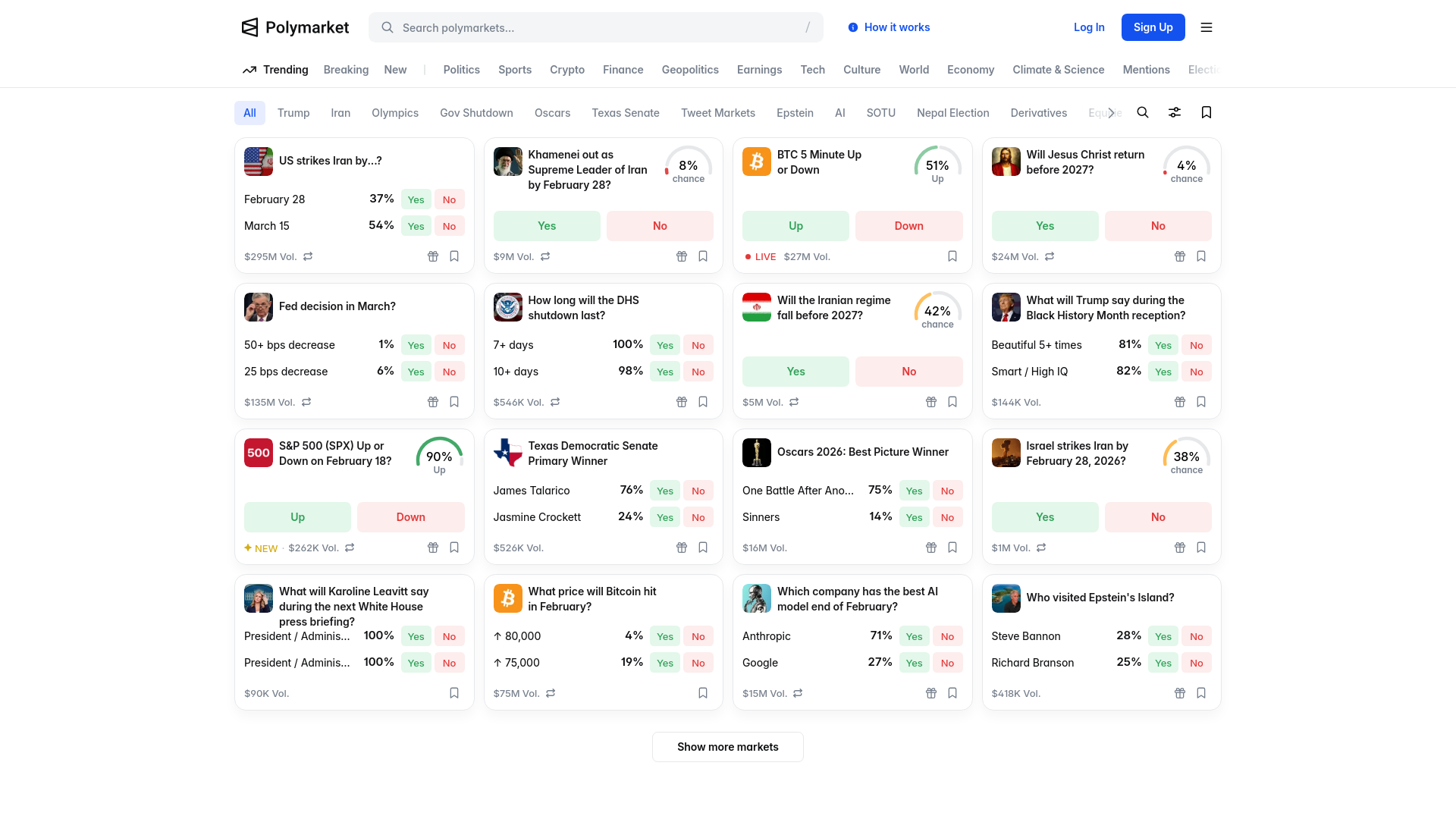Image resolution: width=1456 pixels, height=819 pixels.
Task: Click Yes for Sinners Best Picture
Action: point(914,517)
